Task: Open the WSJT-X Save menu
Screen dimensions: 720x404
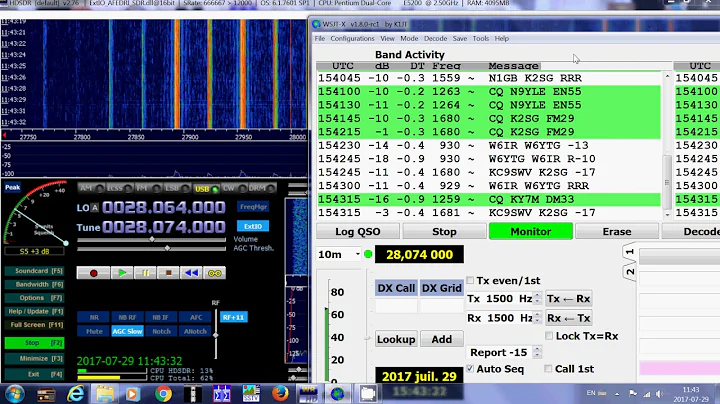Action: pyautogui.click(x=460, y=39)
